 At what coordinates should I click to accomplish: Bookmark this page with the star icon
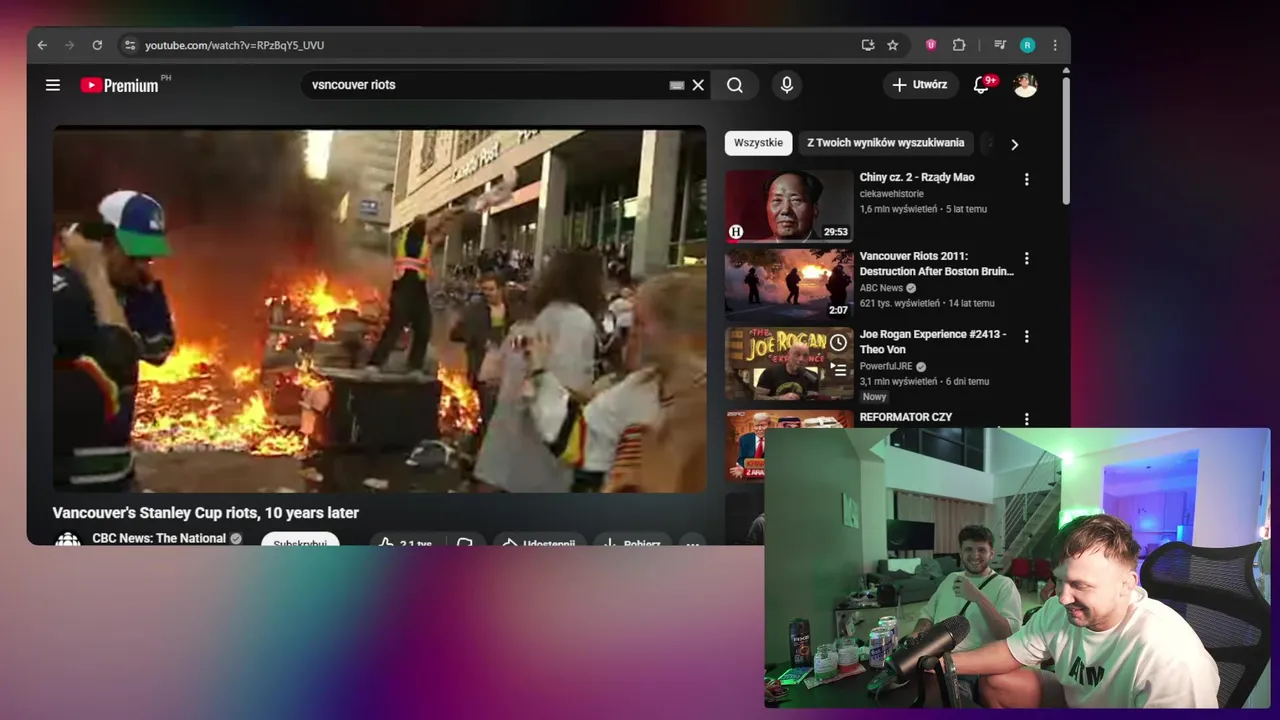893,45
